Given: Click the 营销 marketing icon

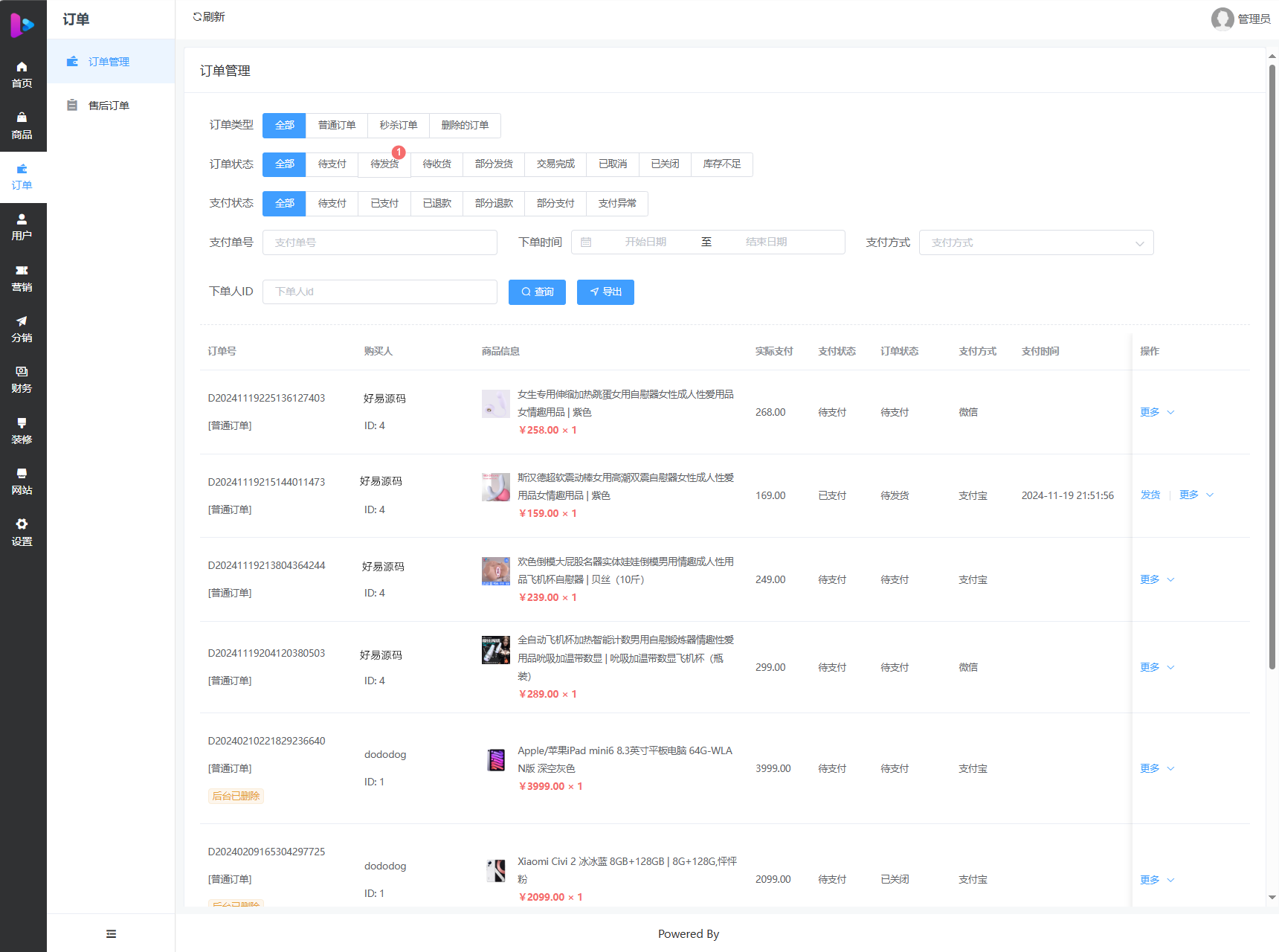Looking at the screenshot, I should 22,275.
